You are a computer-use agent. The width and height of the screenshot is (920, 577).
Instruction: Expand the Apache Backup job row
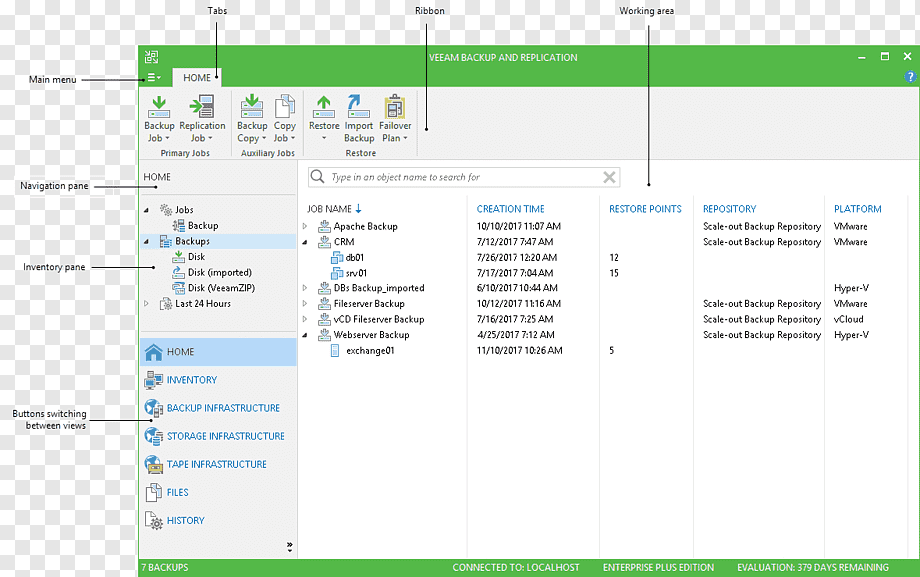pyautogui.click(x=305, y=226)
